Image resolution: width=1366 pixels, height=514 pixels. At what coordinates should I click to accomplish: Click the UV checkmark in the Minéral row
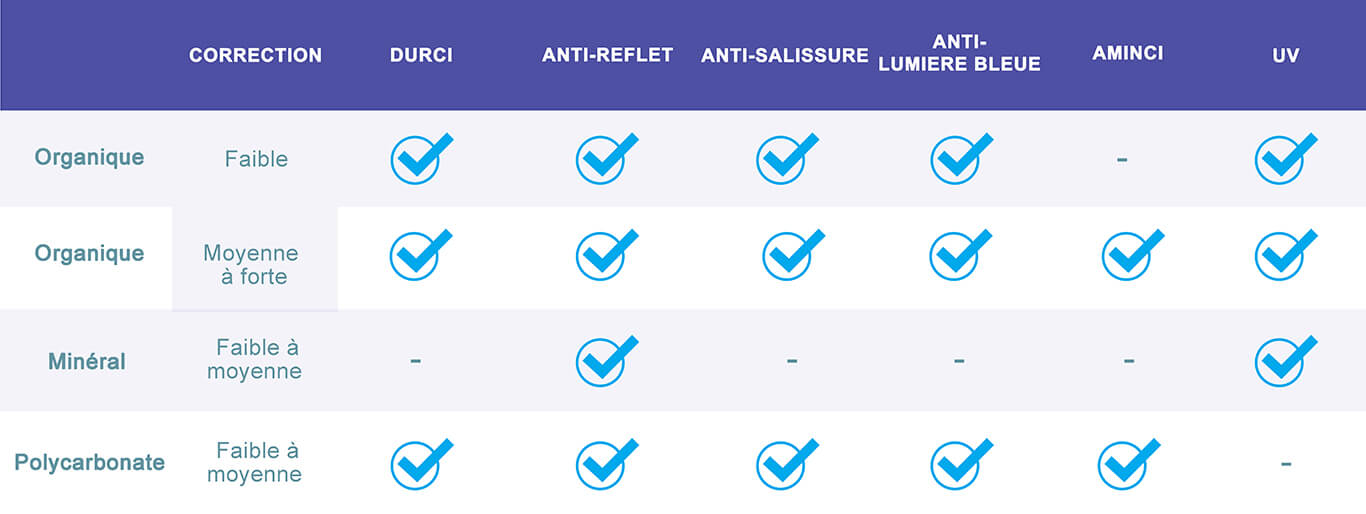(1286, 361)
